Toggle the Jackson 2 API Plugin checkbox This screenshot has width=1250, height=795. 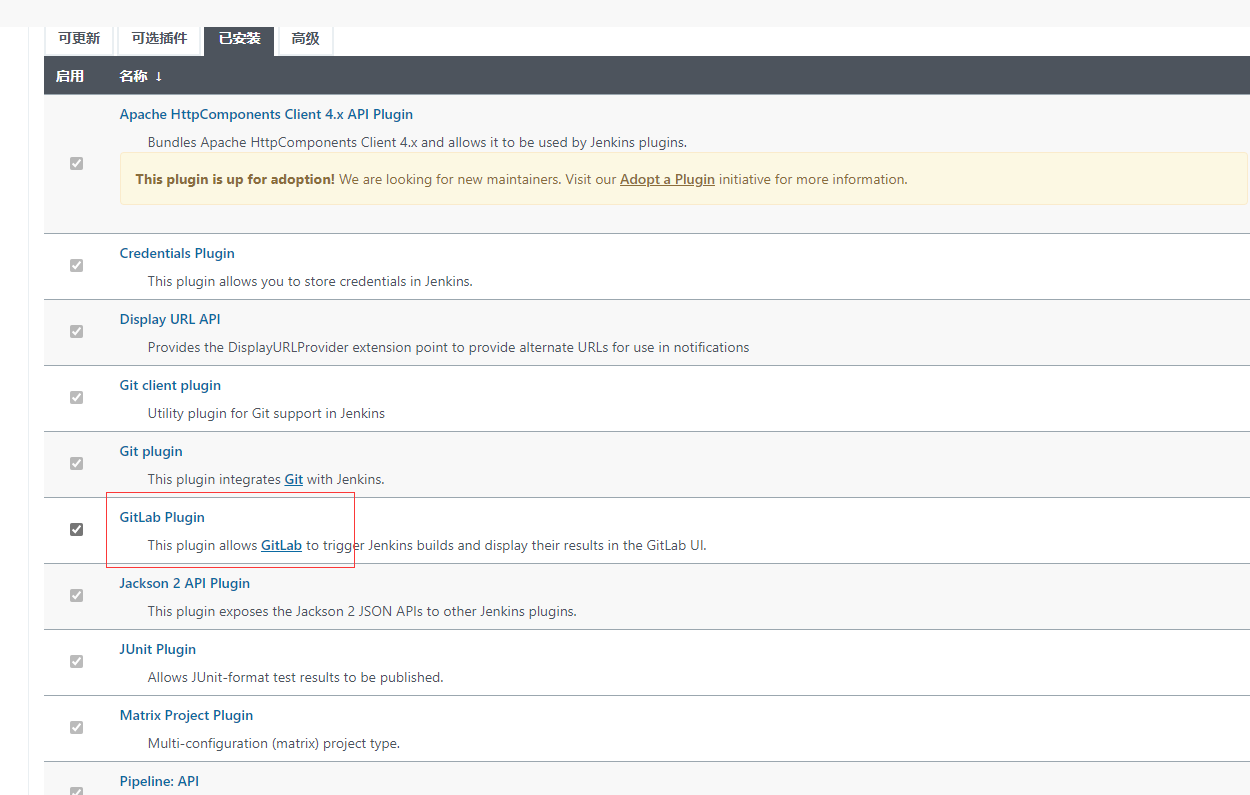76,595
